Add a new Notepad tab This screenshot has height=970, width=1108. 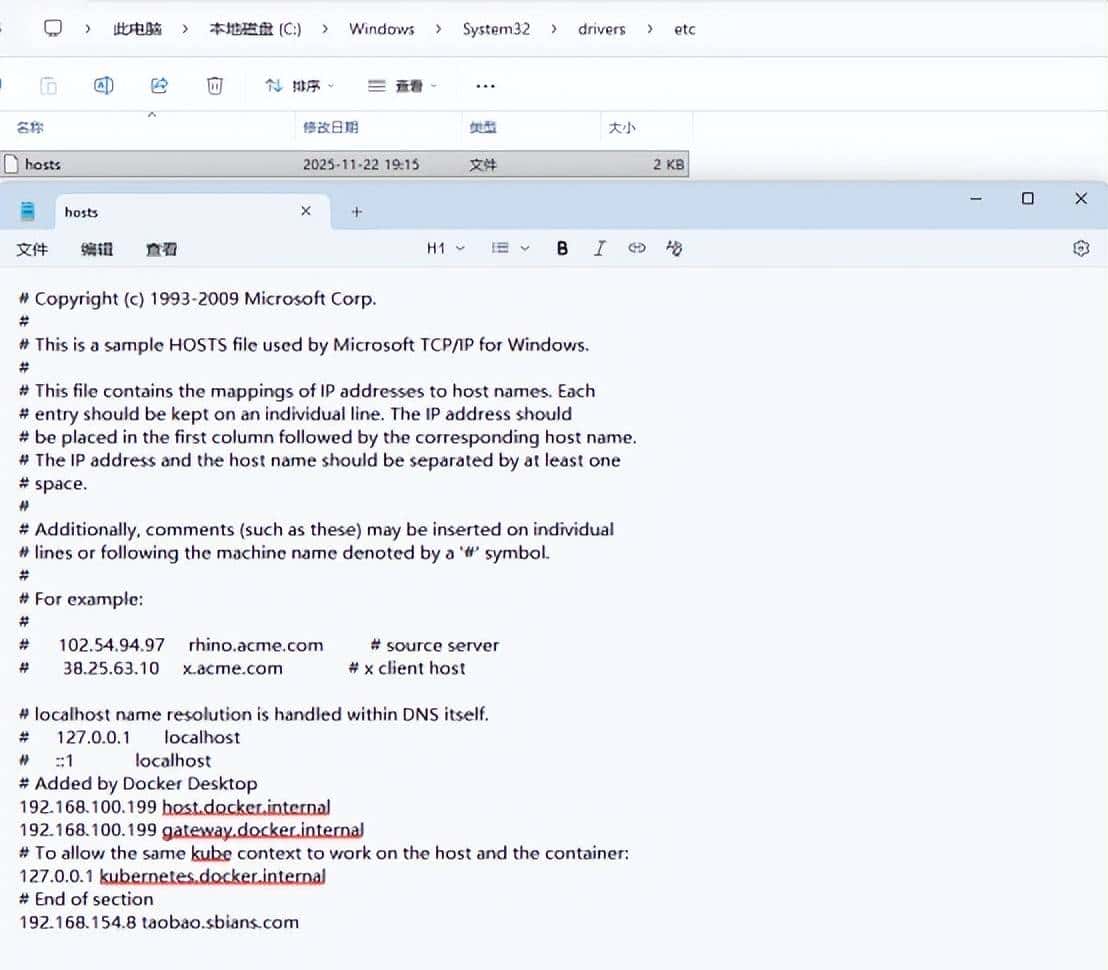click(x=357, y=211)
